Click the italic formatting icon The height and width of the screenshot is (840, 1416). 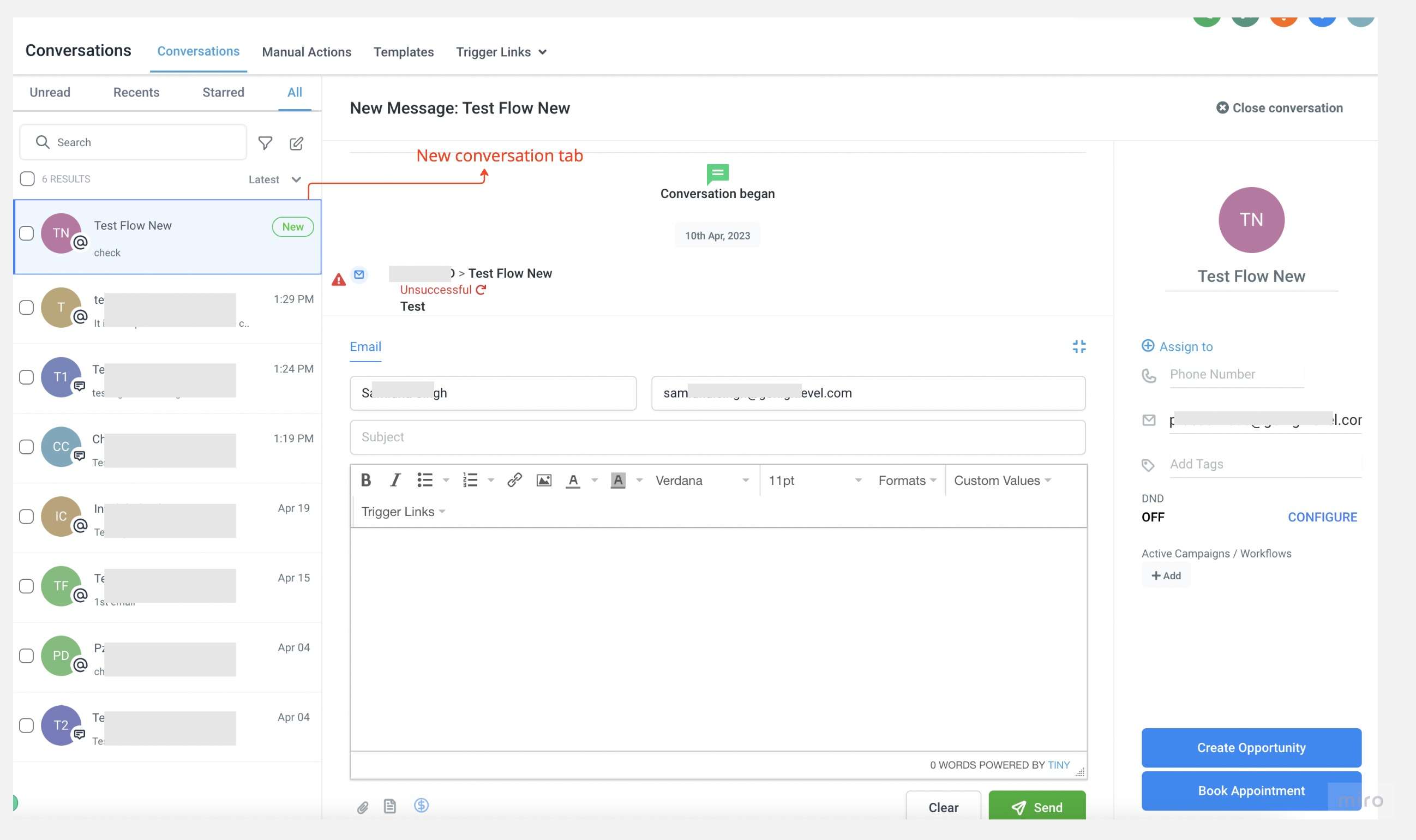(394, 480)
